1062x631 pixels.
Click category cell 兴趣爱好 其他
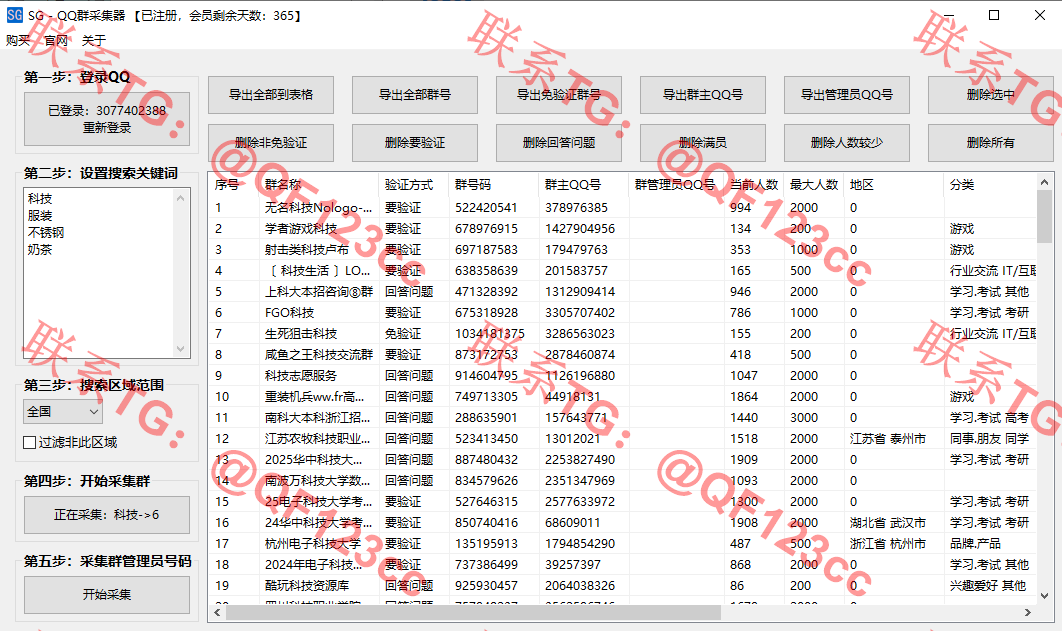[x=988, y=586]
